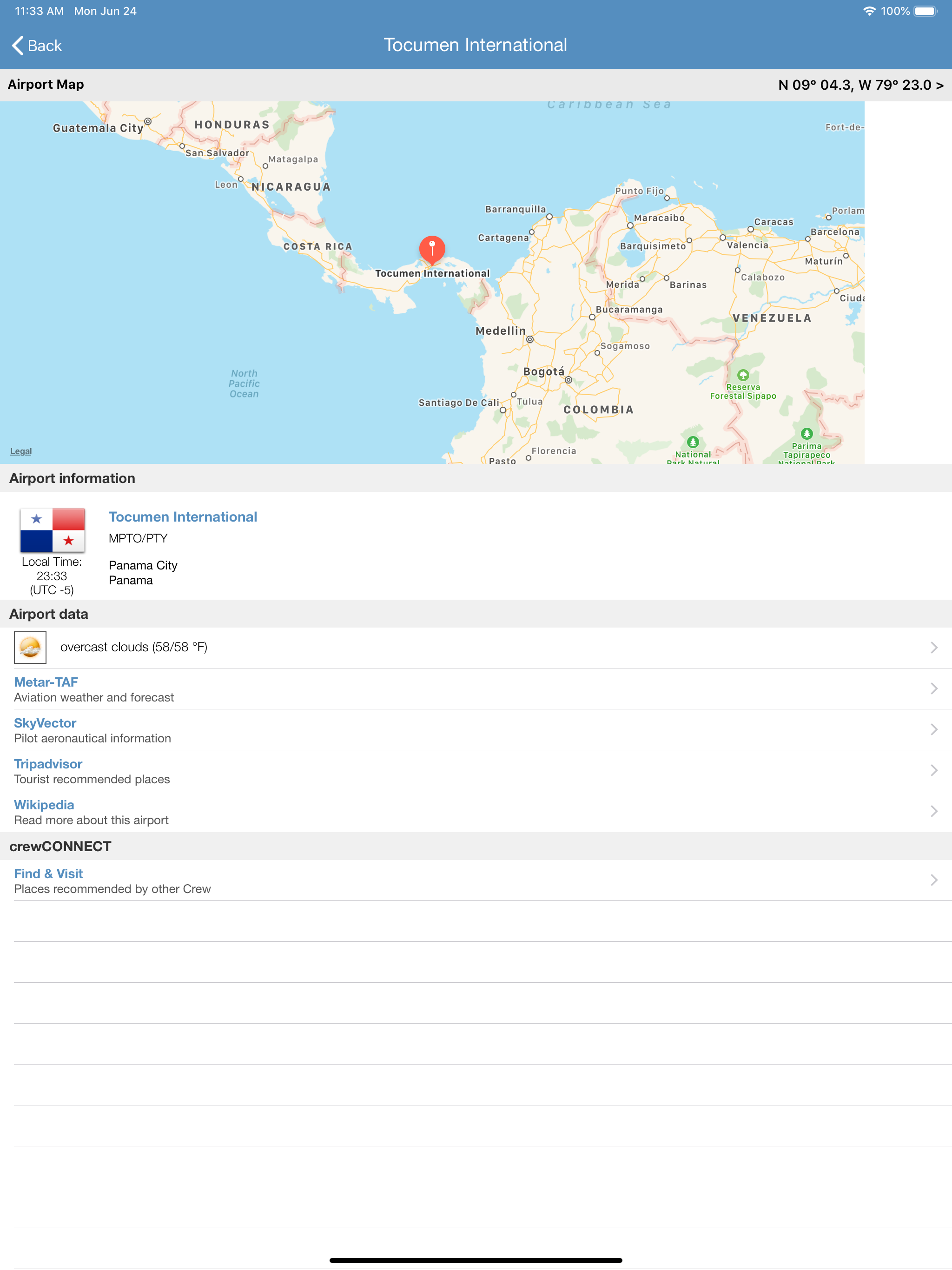952x1270 pixels.
Task: Tap the Tocumen International blue title link
Action: 183,517
